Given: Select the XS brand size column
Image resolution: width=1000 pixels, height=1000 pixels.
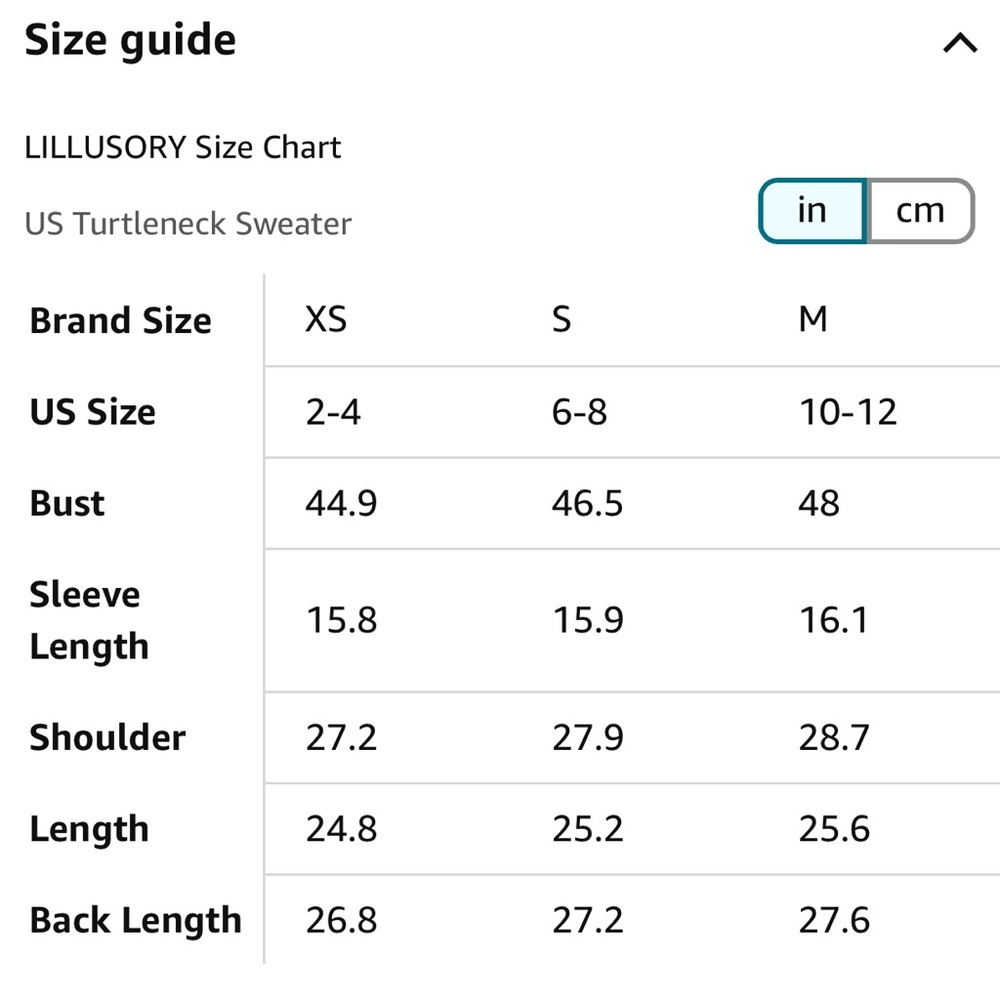Looking at the screenshot, I should pyautogui.click(x=326, y=319).
